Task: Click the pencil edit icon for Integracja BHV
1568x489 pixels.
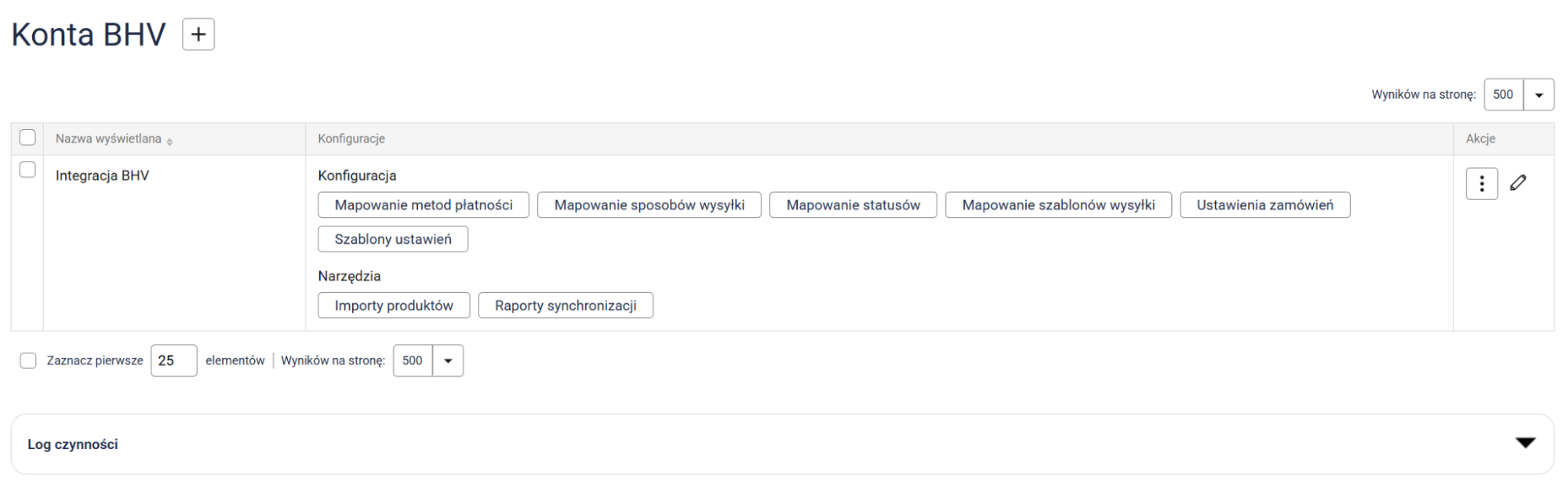Action: tap(1518, 183)
